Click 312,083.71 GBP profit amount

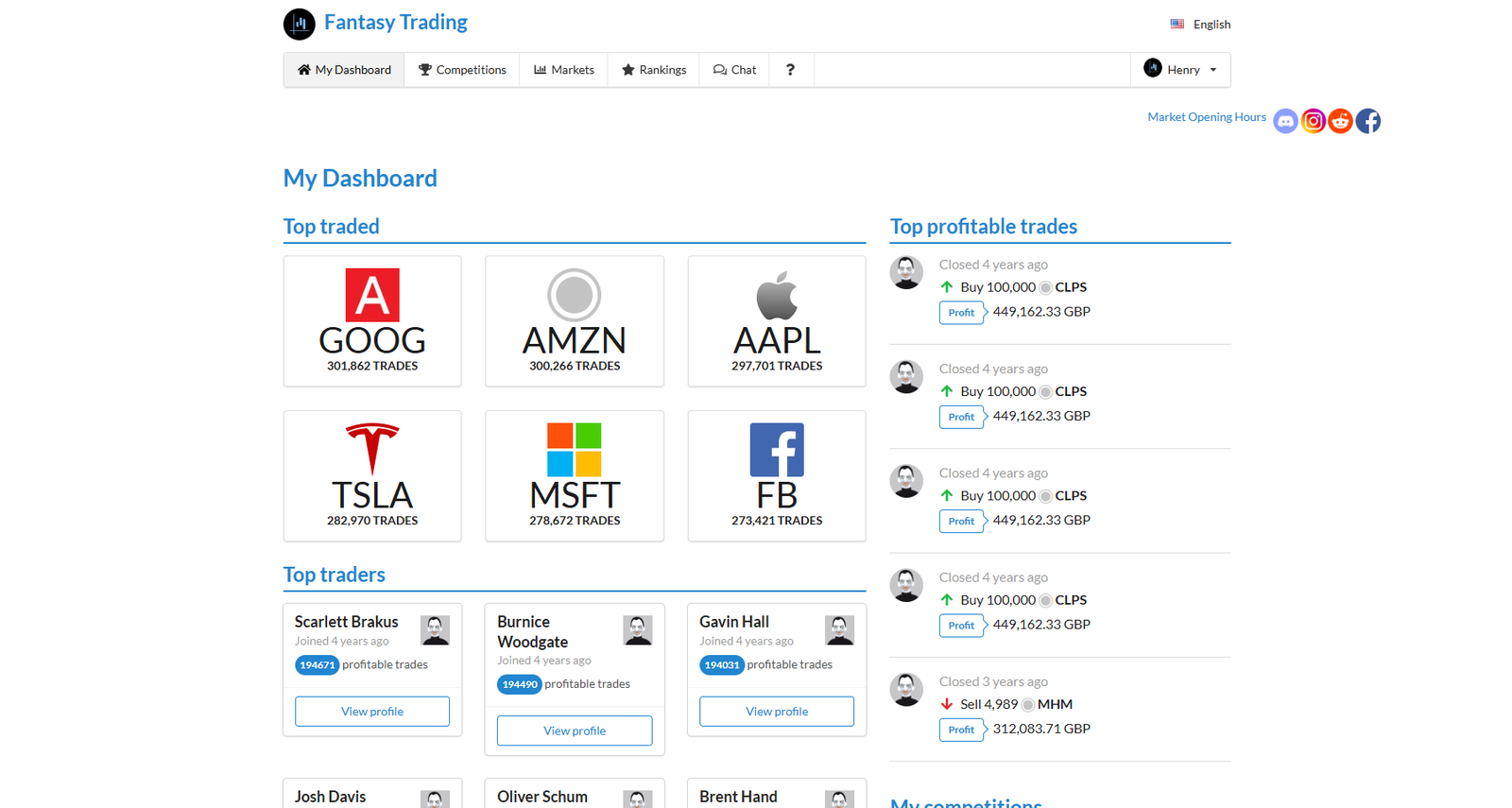point(1041,729)
